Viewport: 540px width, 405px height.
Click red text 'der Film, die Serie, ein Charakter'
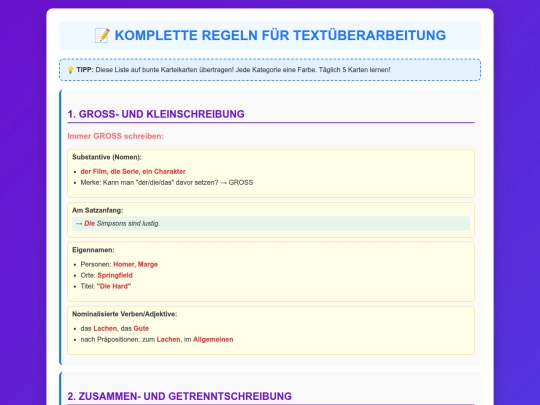133,172
